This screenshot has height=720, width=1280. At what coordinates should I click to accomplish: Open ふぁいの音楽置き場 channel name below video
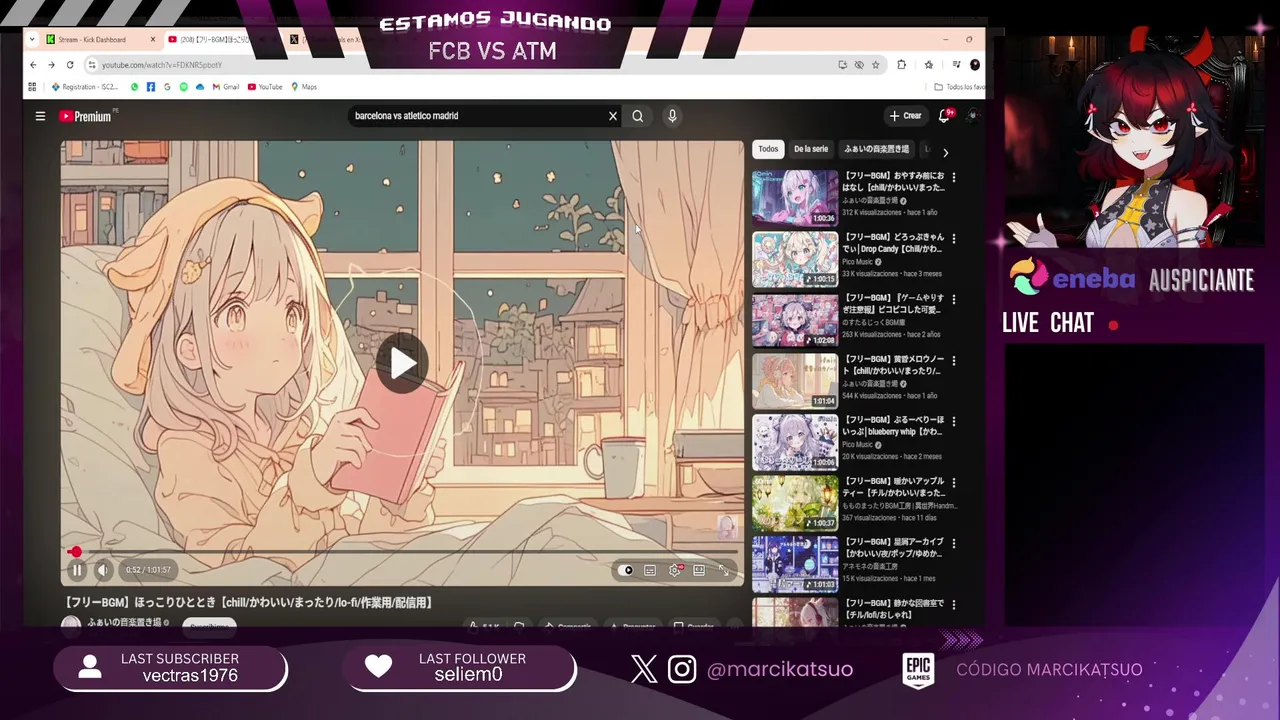tap(124, 623)
